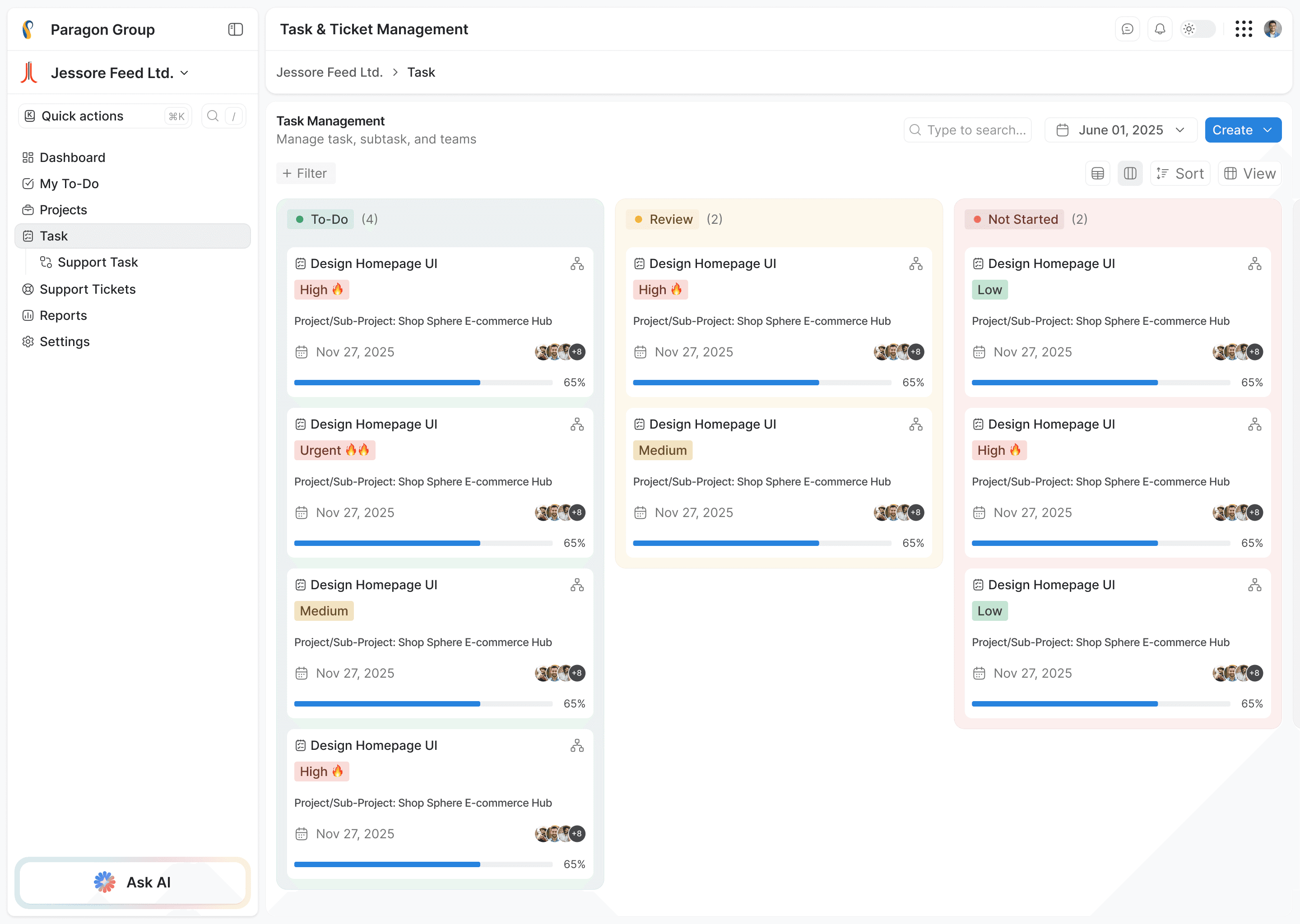The width and height of the screenshot is (1300, 924).
Task: Toggle the light/dark theme switch
Action: 1198,30
